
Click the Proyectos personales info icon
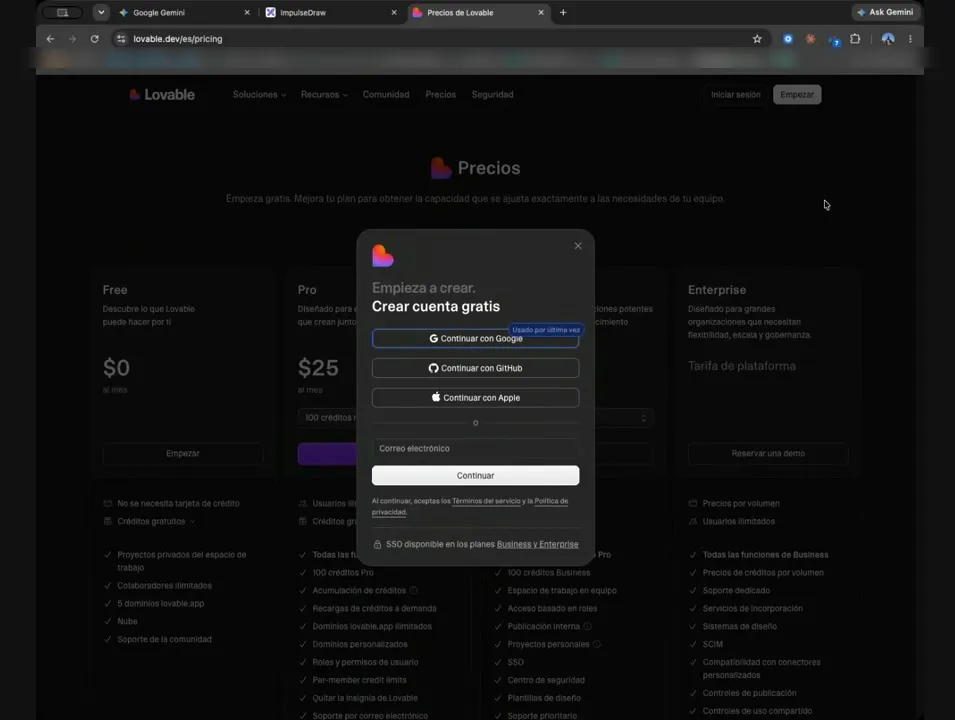point(597,644)
